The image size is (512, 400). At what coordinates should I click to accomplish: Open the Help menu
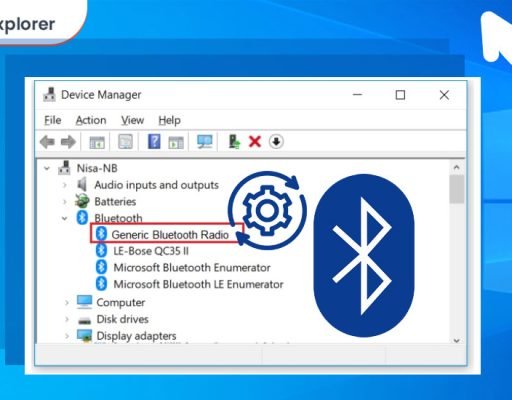pos(169,120)
